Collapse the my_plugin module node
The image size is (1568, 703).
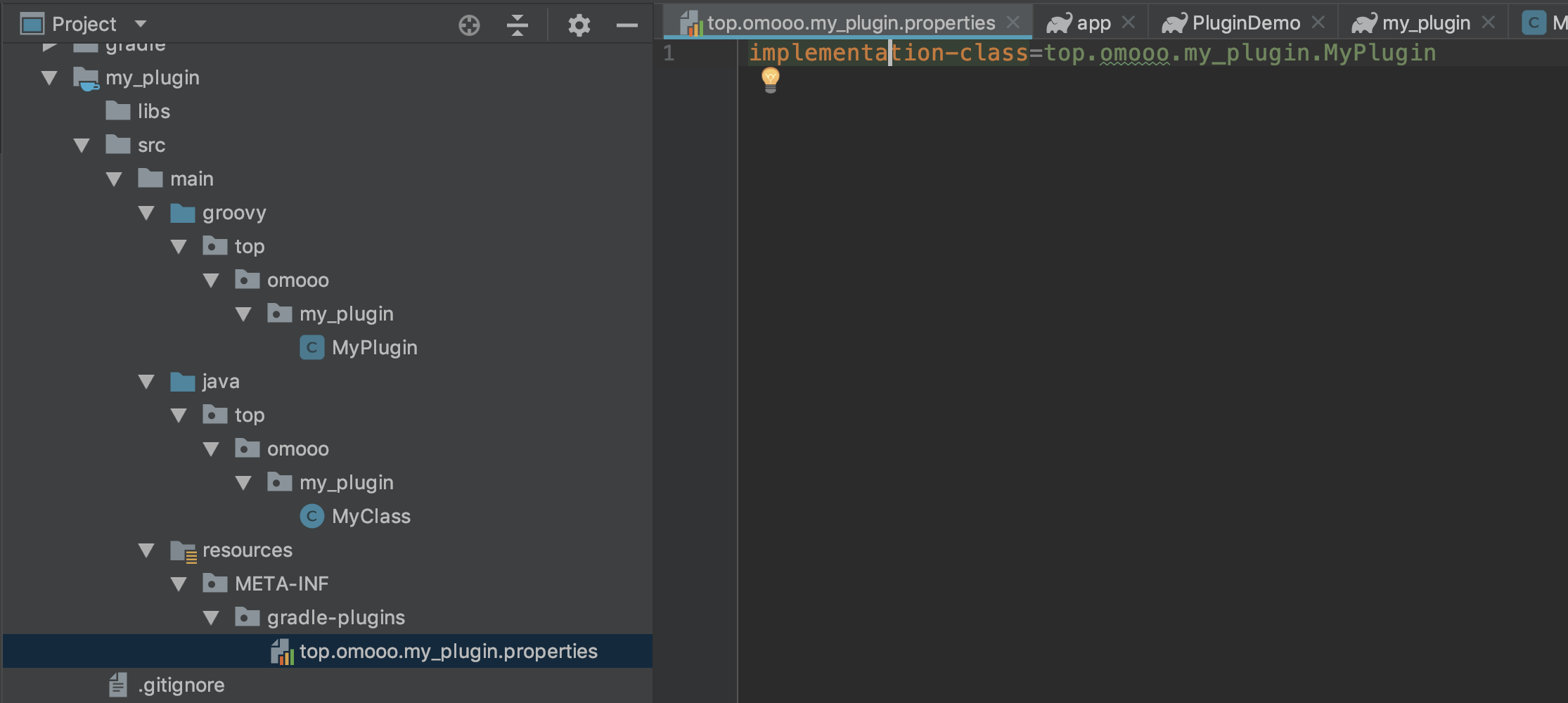click(49, 77)
